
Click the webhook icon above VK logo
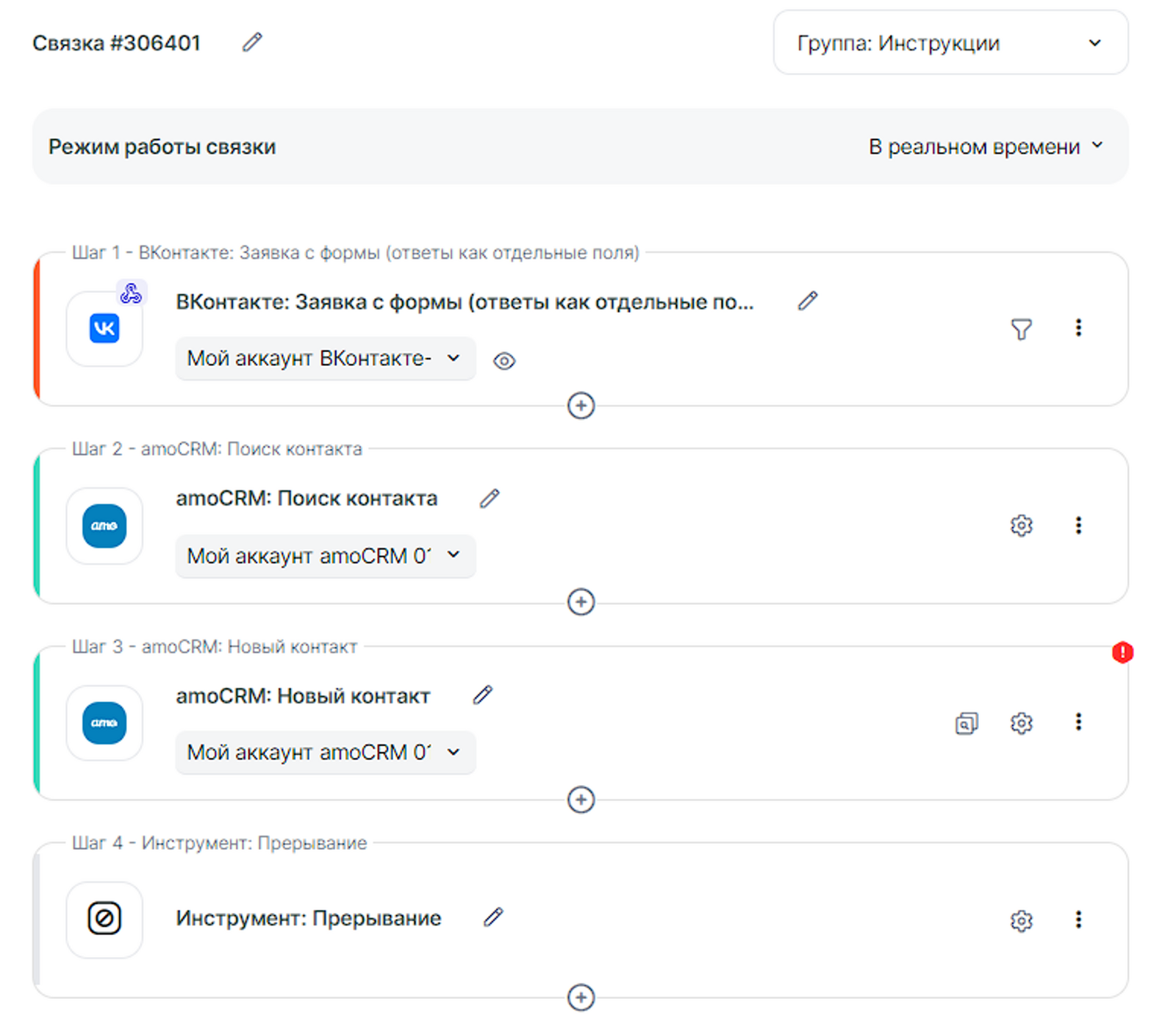[x=132, y=293]
